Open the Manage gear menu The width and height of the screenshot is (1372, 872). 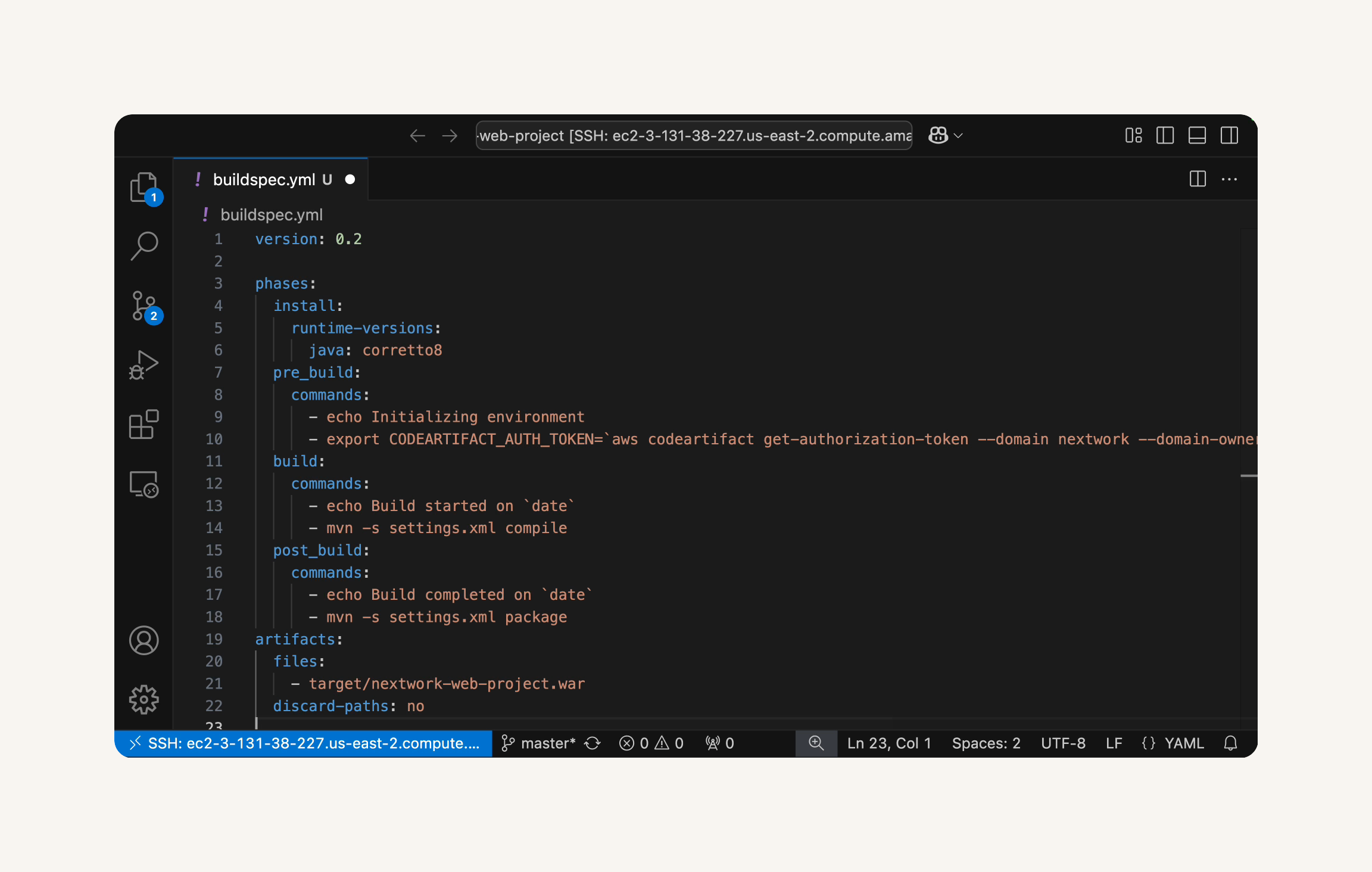coord(144,699)
